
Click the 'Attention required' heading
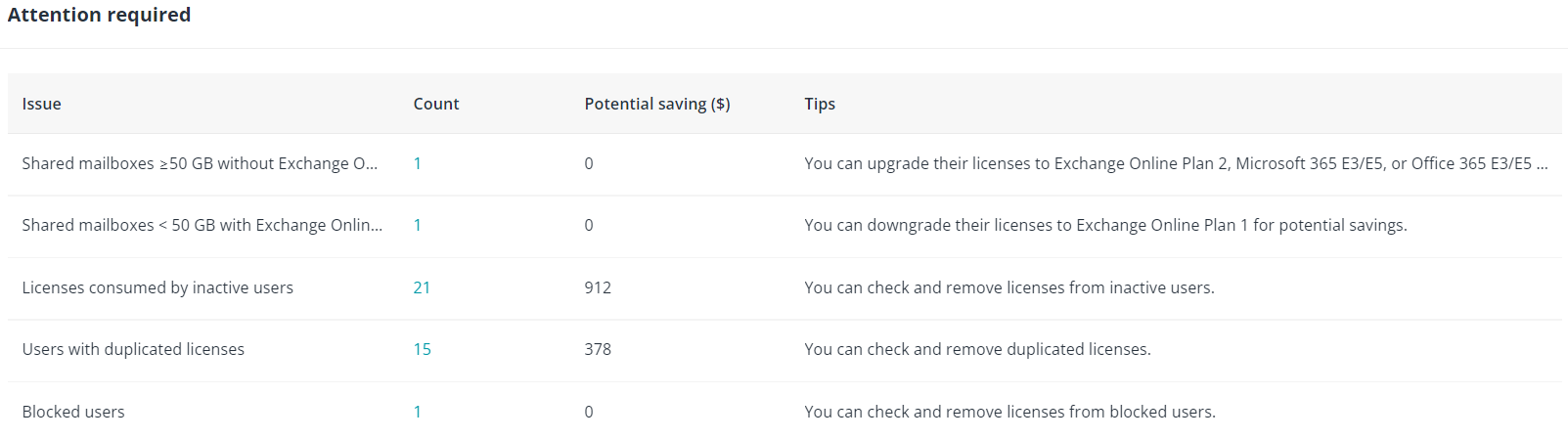click(99, 15)
